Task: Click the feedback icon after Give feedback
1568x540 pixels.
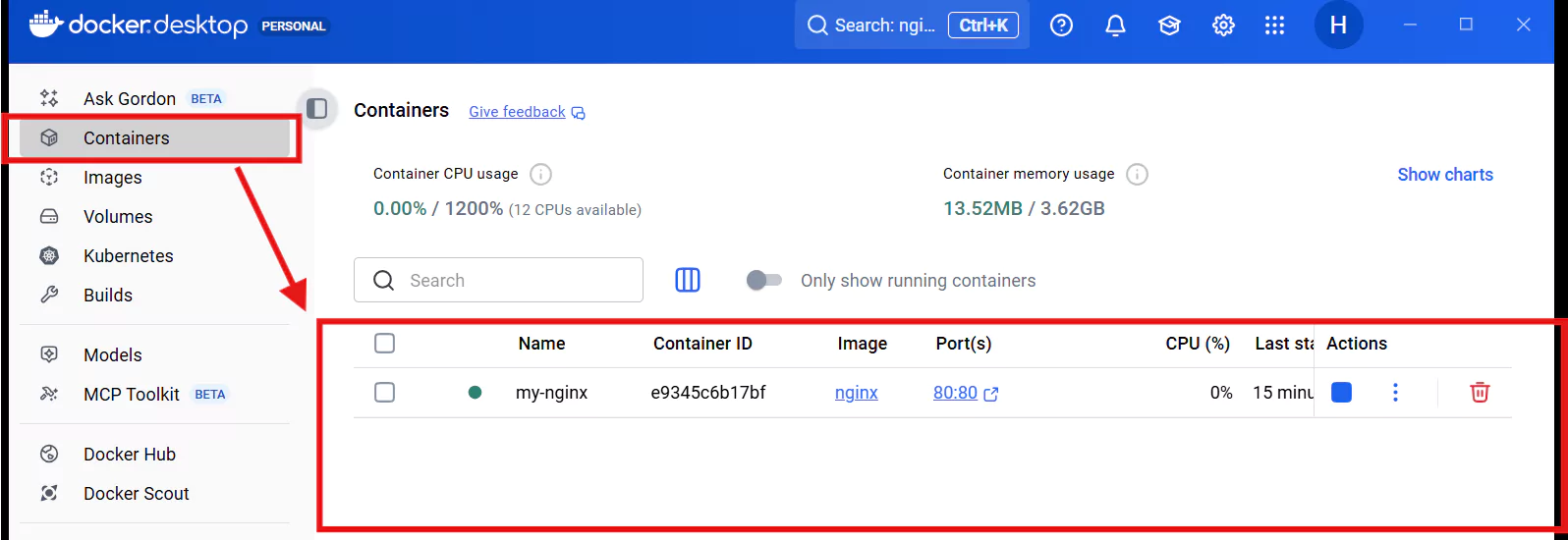Action: click(x=579, y=113)
